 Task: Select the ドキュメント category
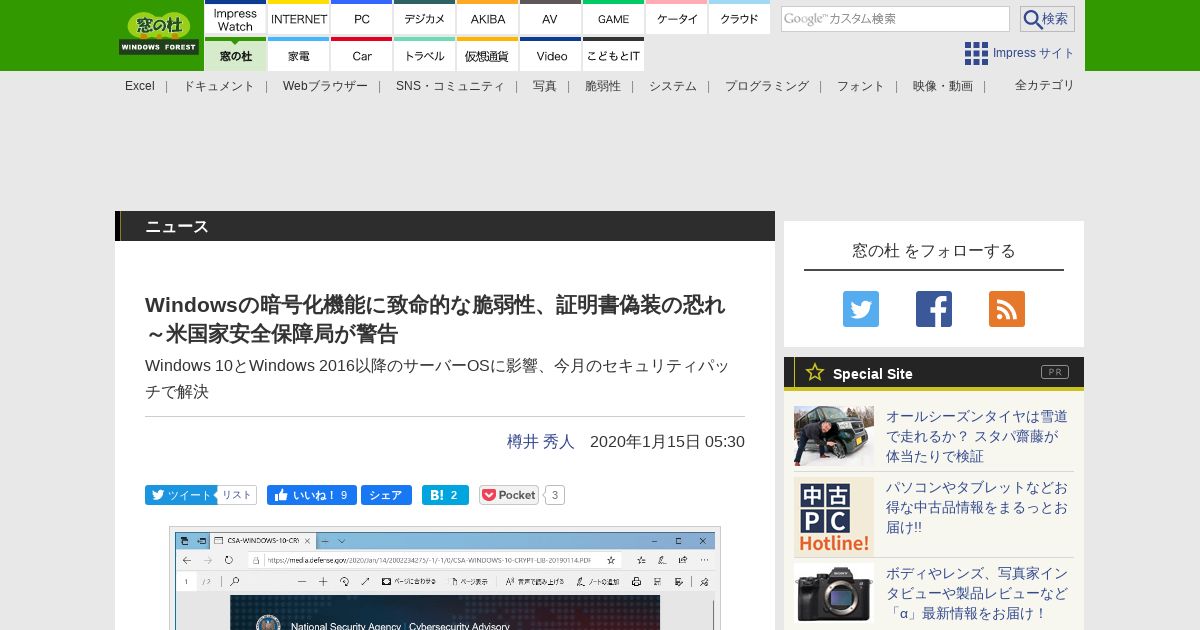219,86
